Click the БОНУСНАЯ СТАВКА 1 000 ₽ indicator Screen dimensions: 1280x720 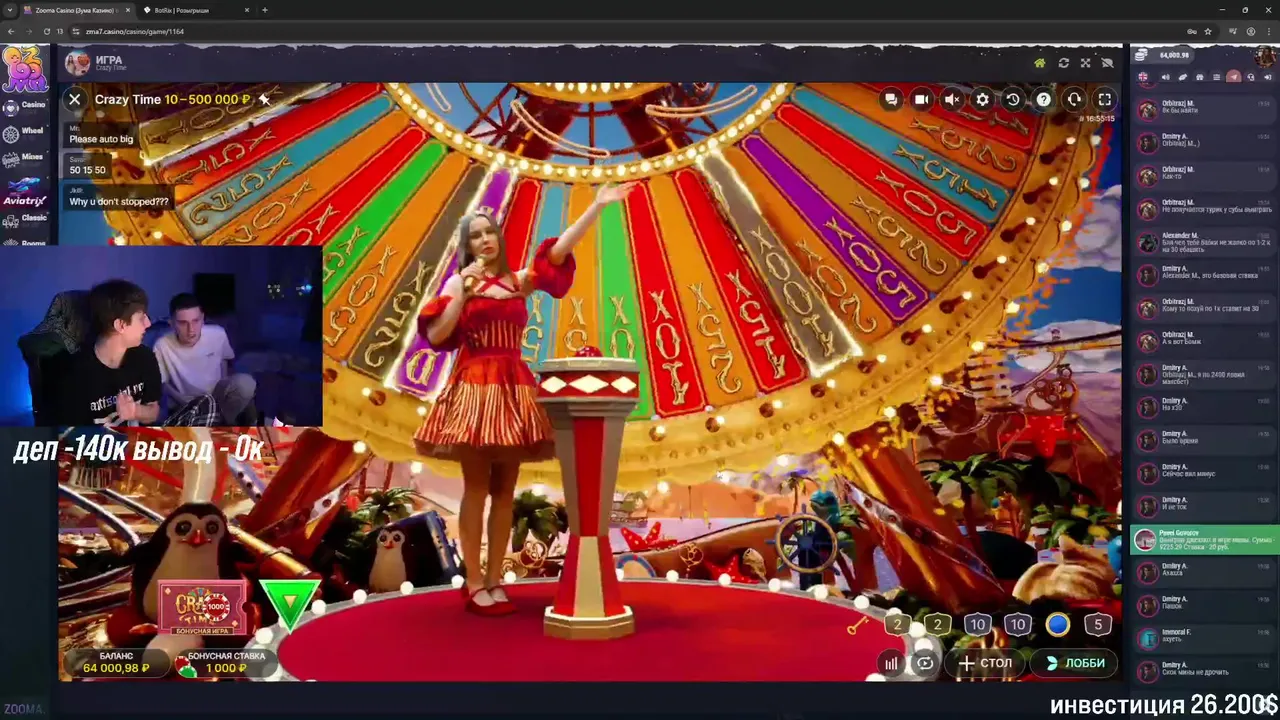point(225,663)
